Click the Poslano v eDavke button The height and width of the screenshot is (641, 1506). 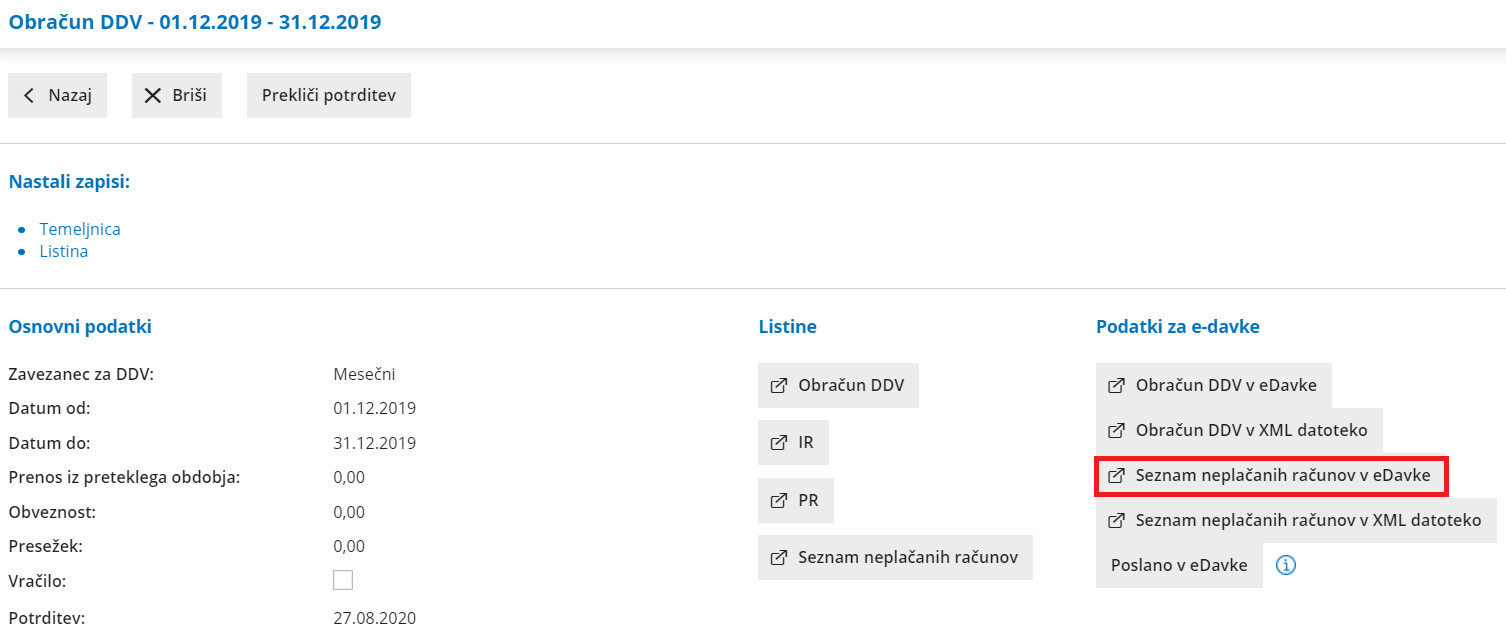pyautogui.click(x=1179, y=565)
